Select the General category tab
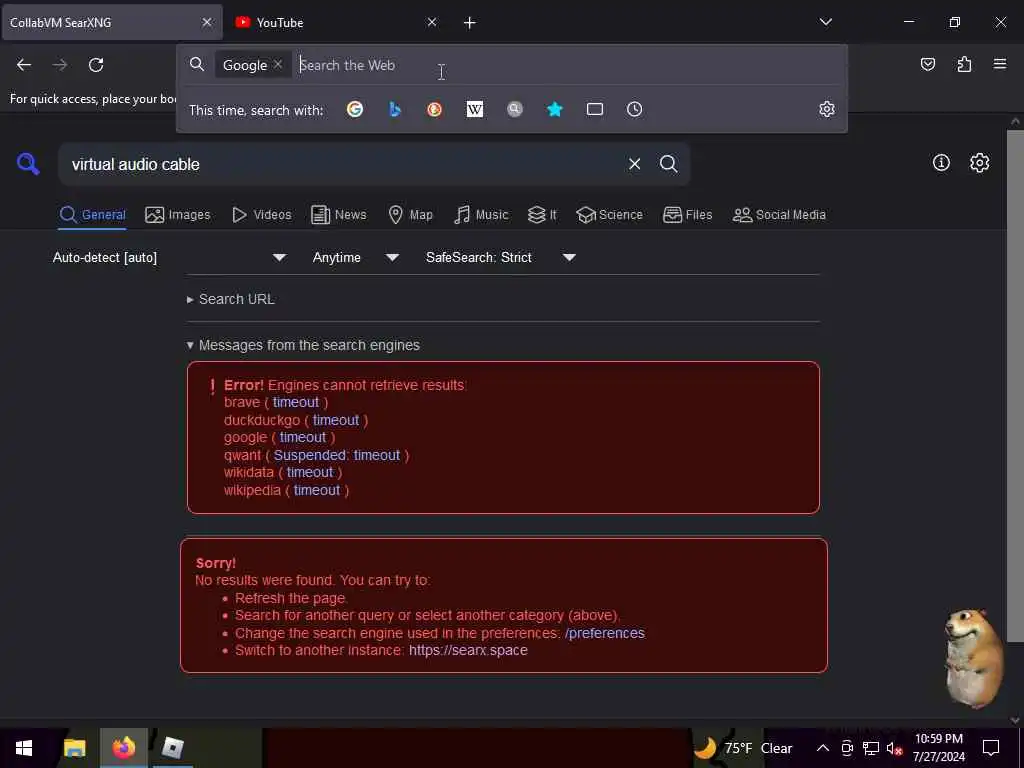The image size is (1024, 768). [92, 215]
